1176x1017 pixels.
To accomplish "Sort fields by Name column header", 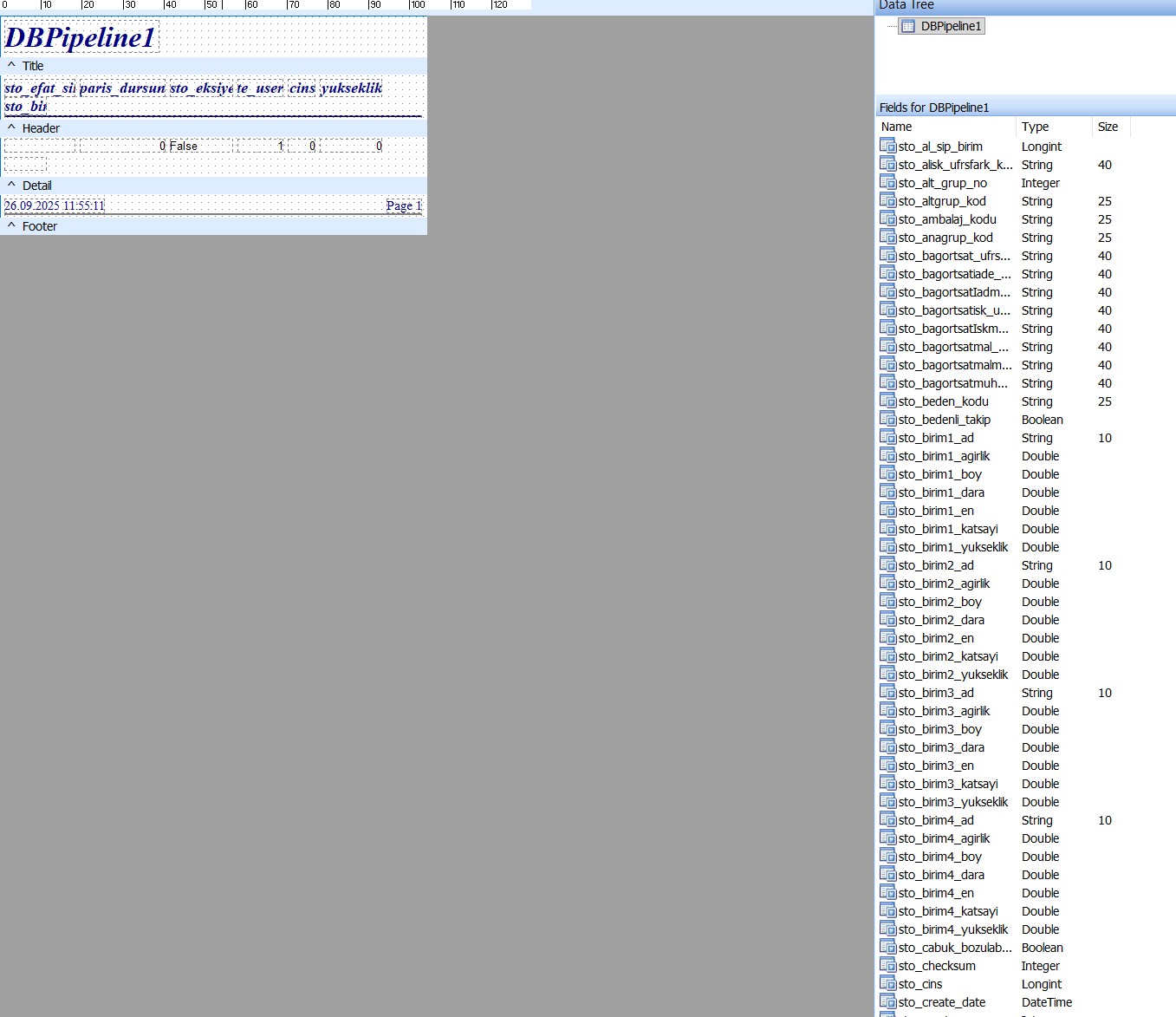I will point(945,127).
